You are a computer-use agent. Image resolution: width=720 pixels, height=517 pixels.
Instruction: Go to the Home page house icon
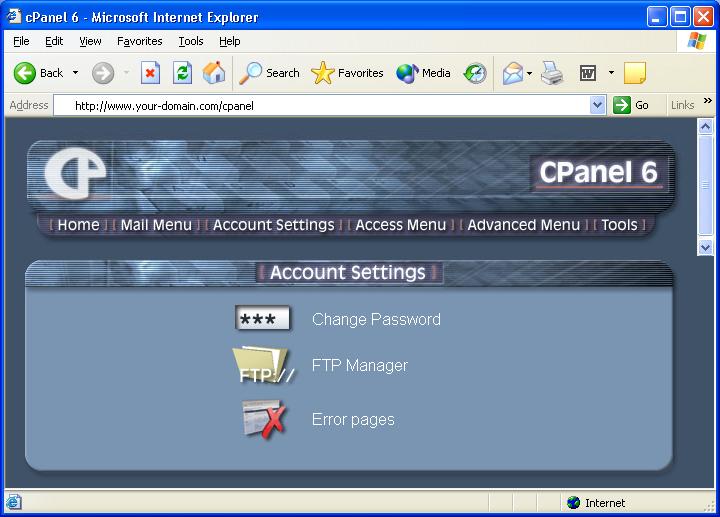(x=214, y=73)
